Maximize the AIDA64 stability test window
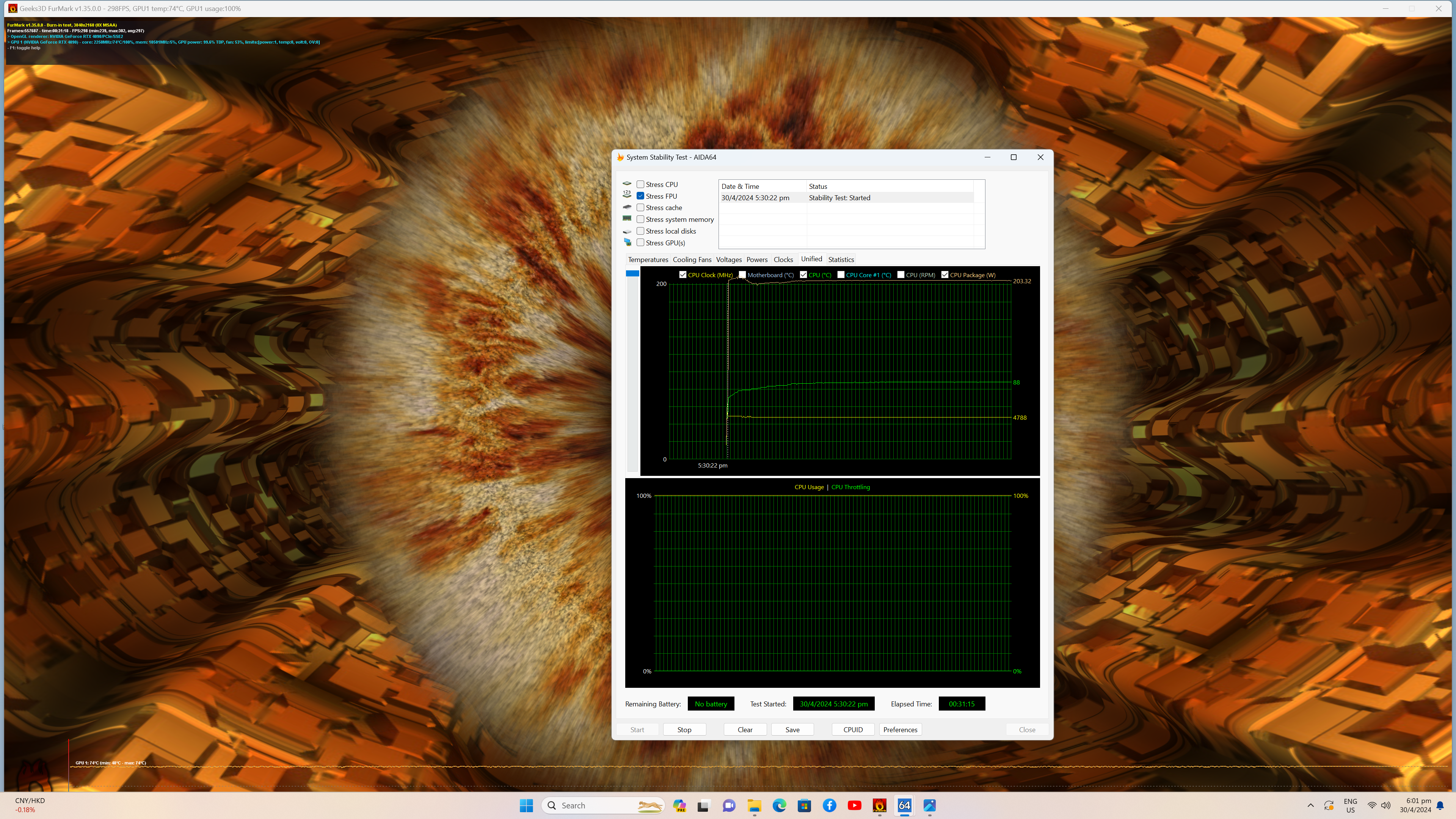This screenshot has width=1456, height=819. pos(1014,157)
